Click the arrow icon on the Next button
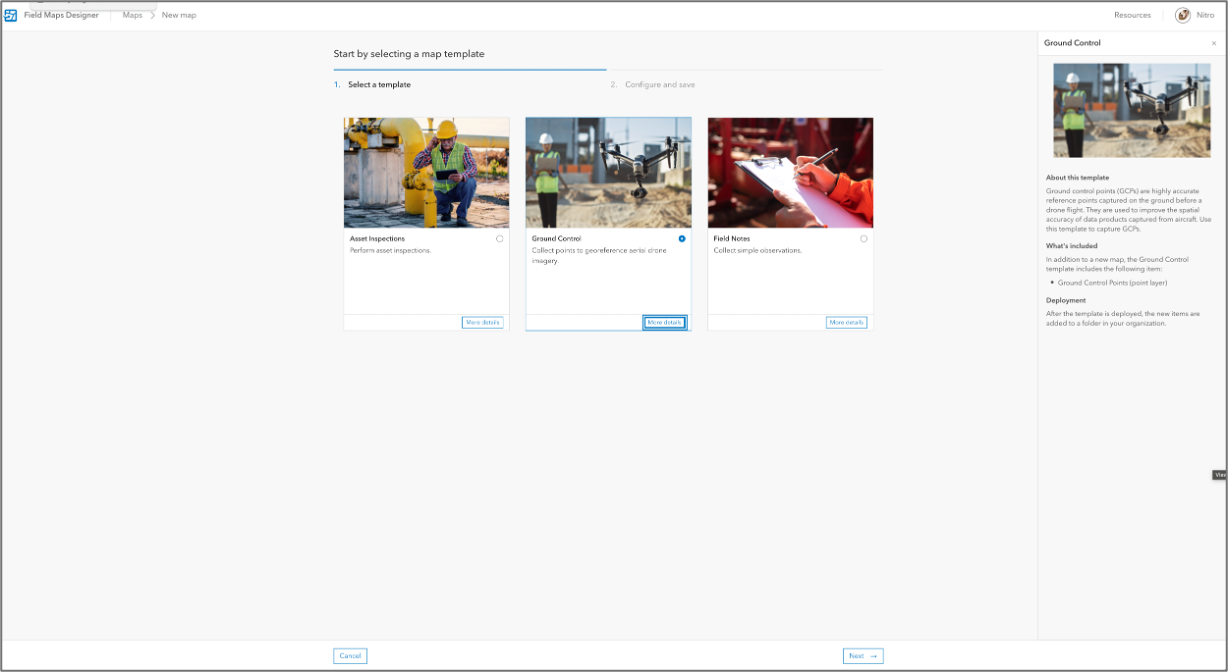Image resolution: width=1228 pixels, height=672 pixels. [871, 655]
